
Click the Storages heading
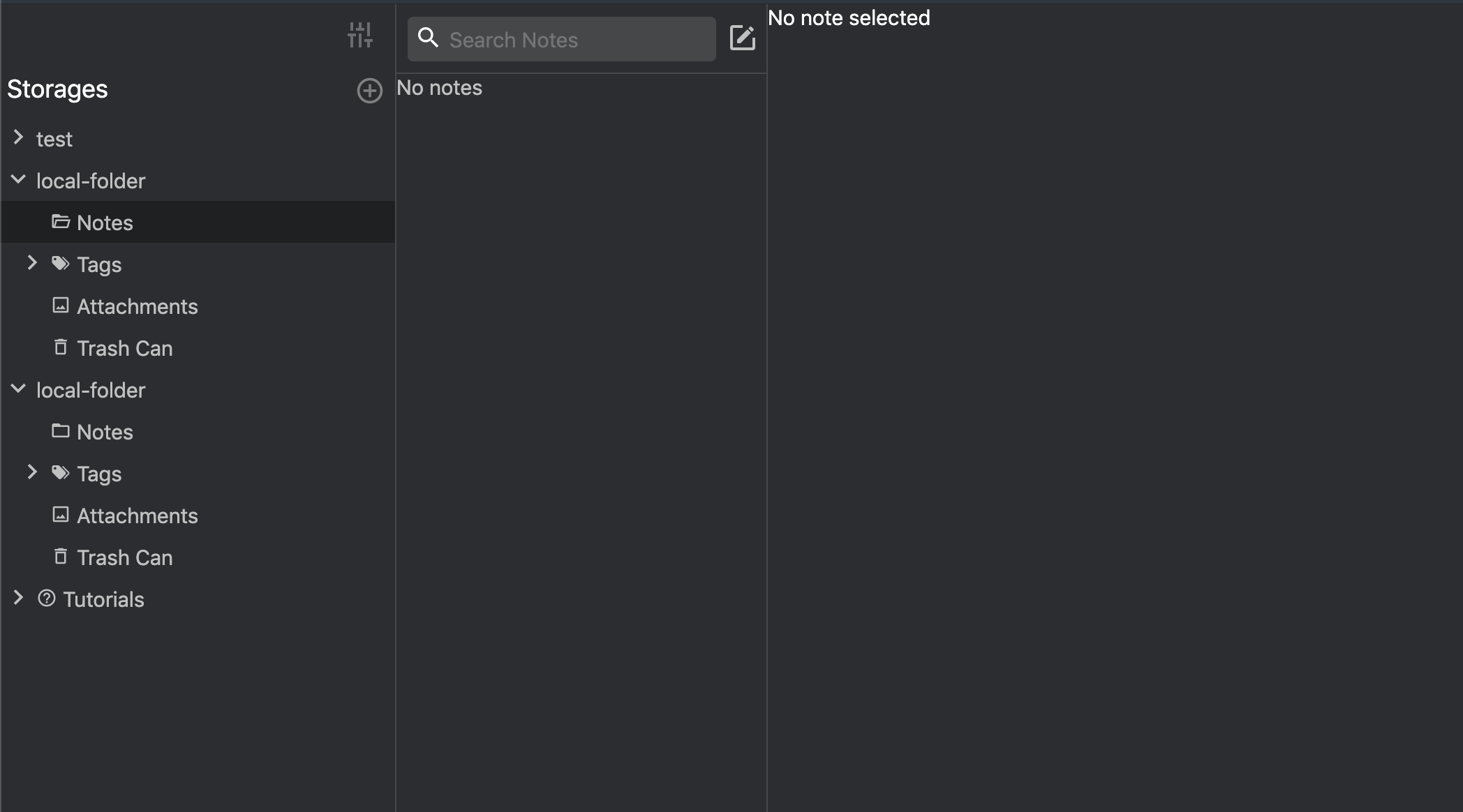point(58,89)
